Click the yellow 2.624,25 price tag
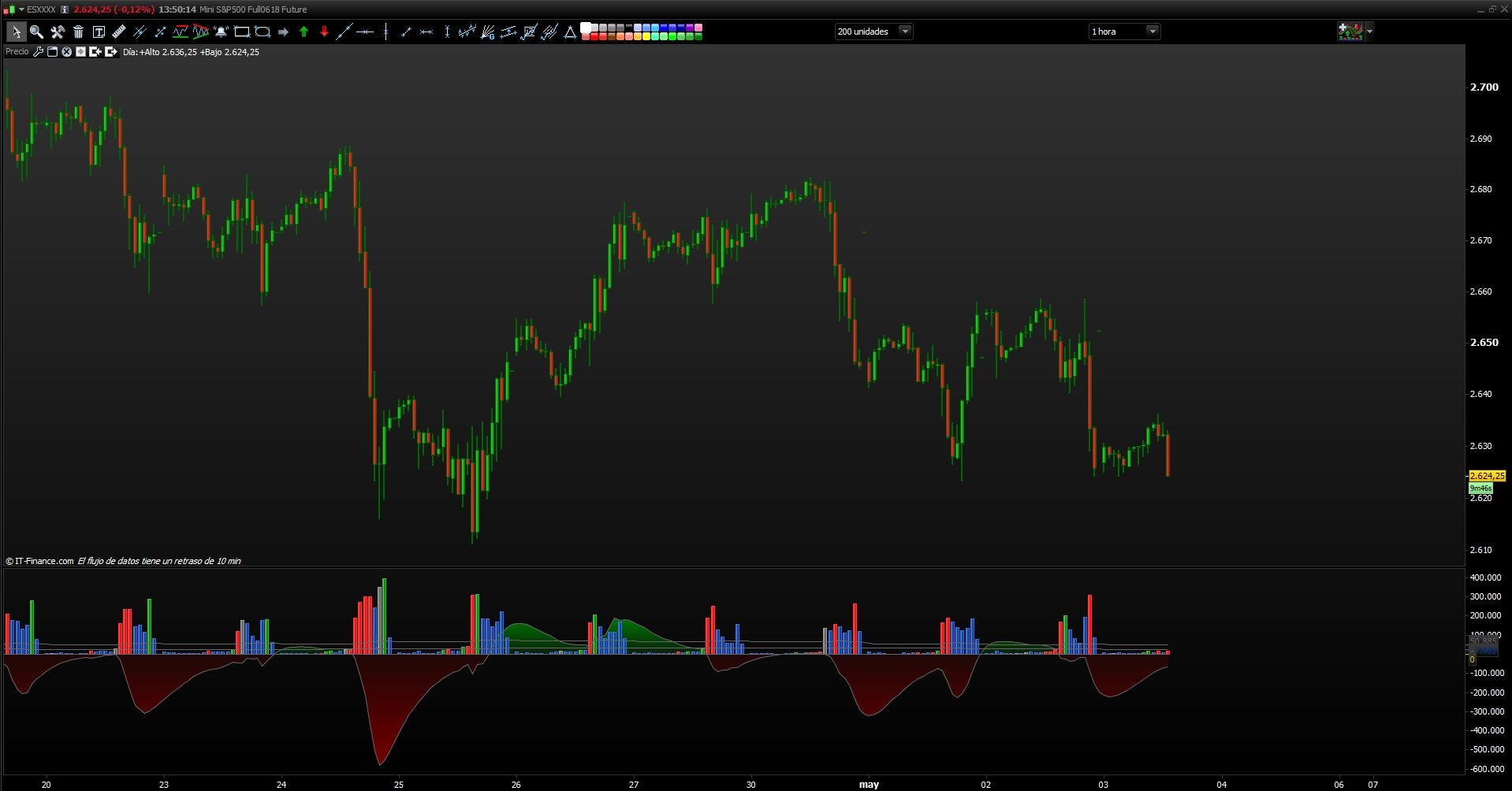The width and height of the screenshot is (1512, 791). pyautogui.click(x=1487, y=476)
